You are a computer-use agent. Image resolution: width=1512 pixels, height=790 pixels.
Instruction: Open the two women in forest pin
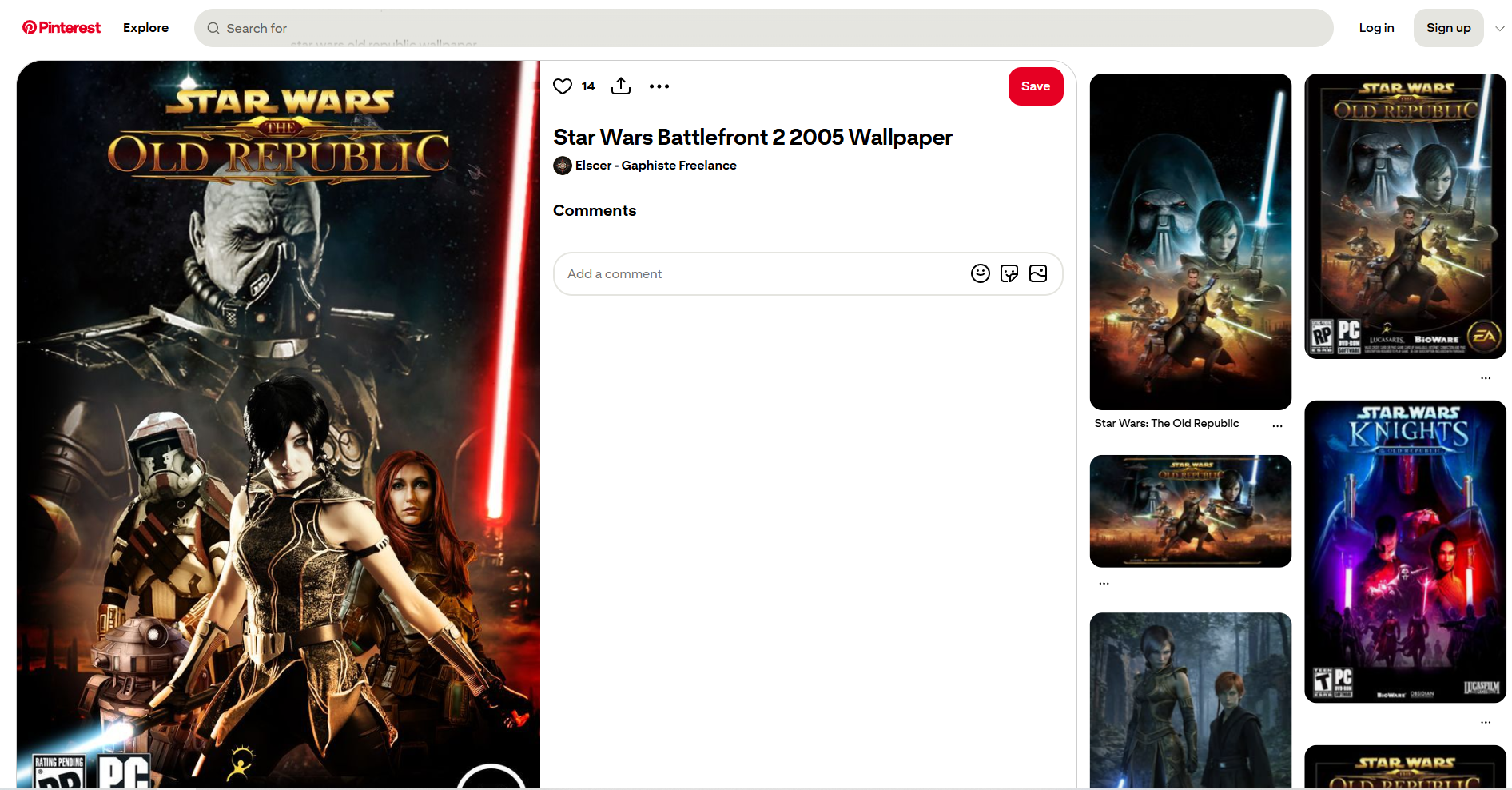(1191, 700)
